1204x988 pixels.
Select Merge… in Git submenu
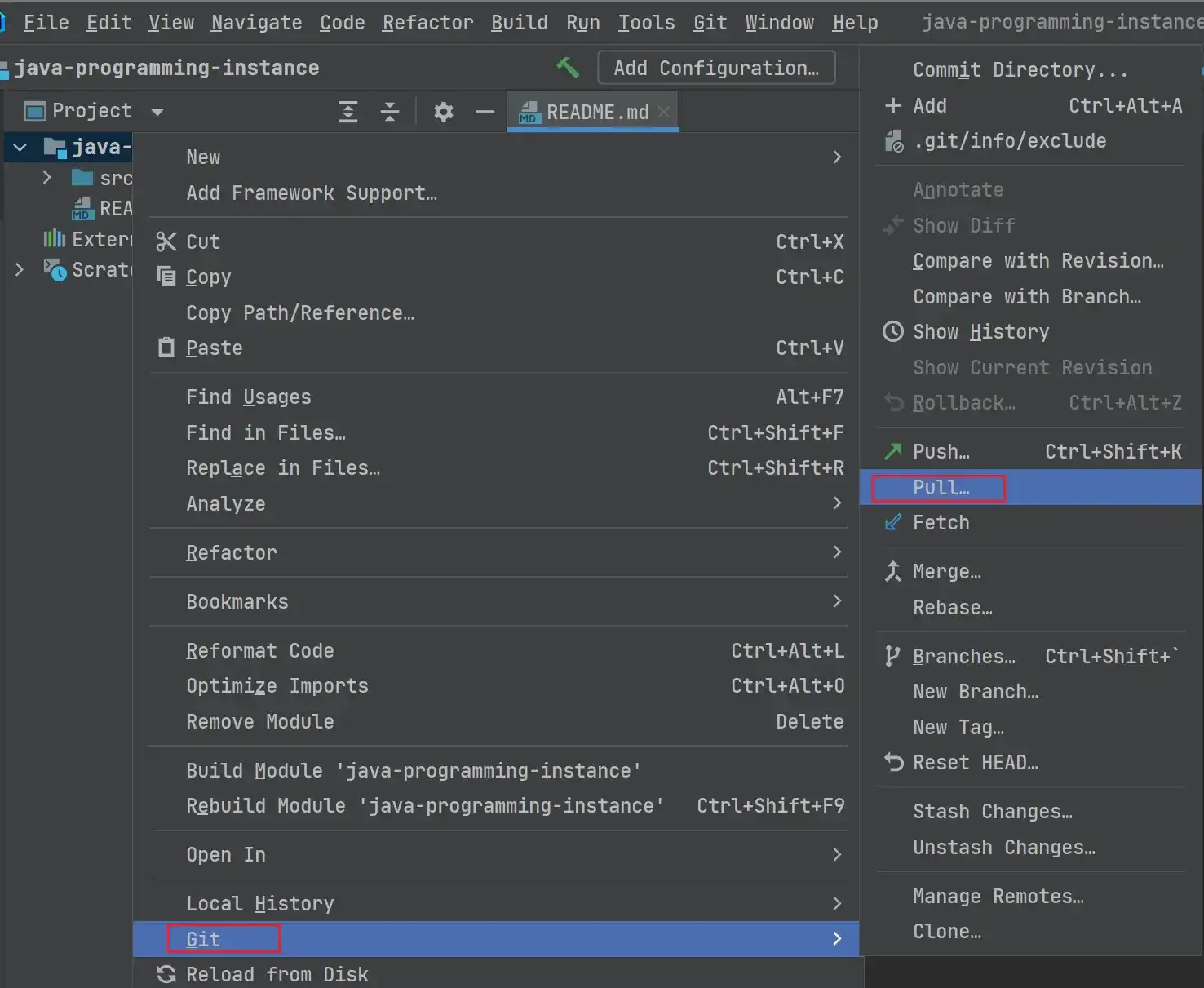(x=946, y=572)
